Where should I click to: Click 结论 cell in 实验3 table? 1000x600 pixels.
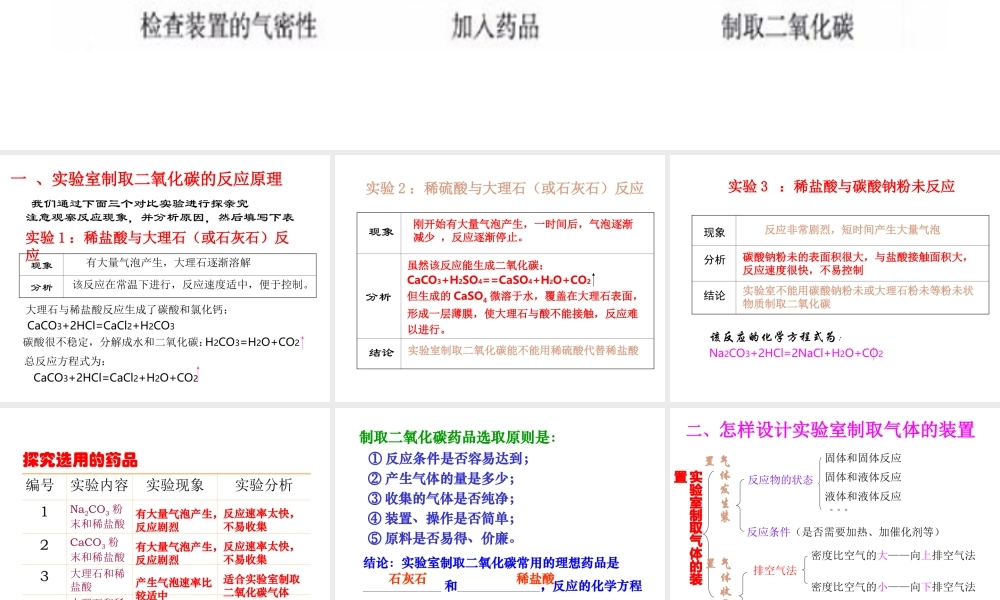pos(714,295)
